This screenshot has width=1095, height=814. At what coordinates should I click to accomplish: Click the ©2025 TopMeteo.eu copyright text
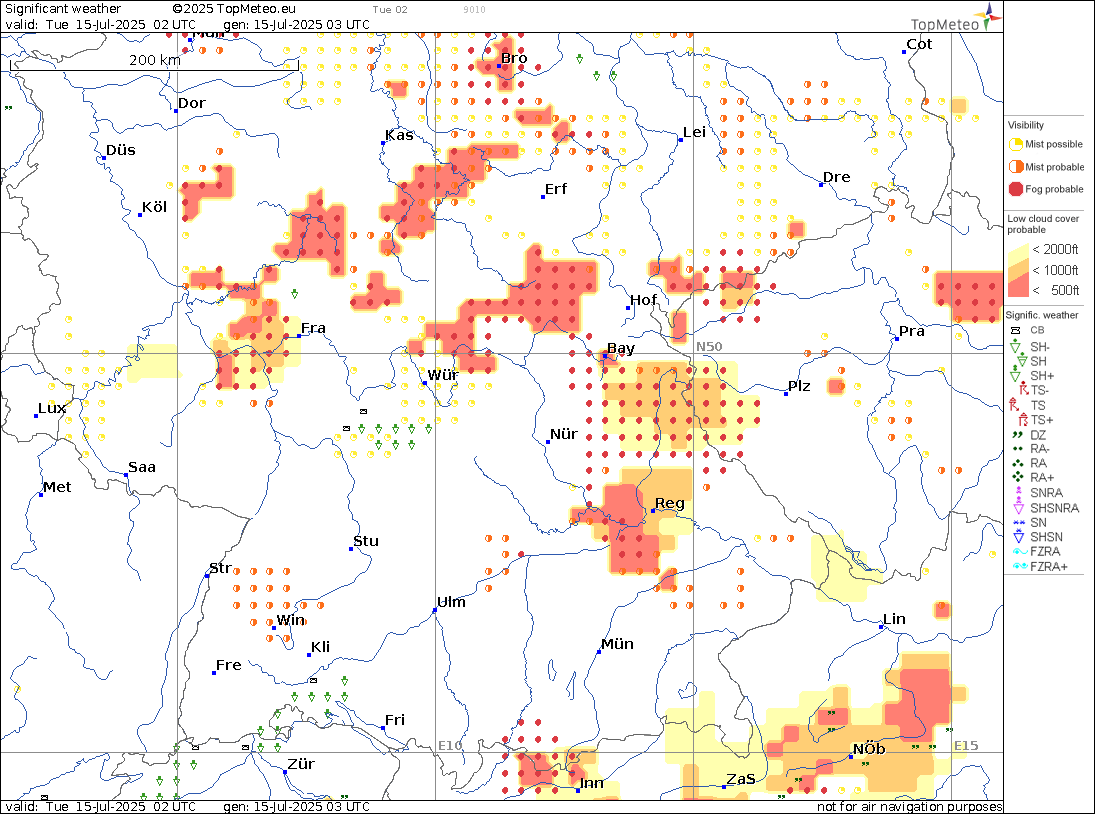click(x=234, y=9)
